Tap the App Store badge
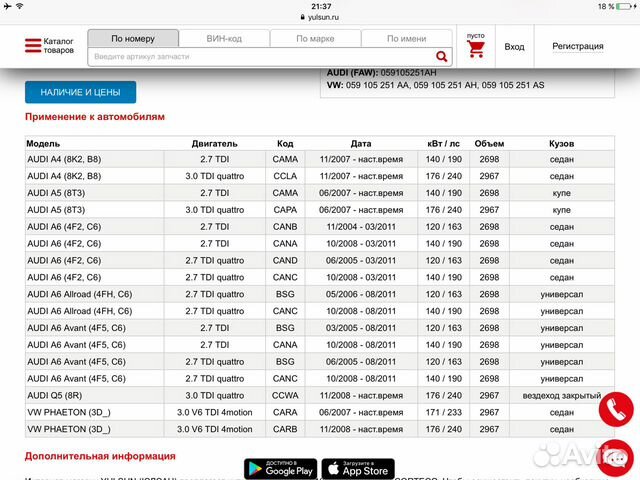640x480 pixels. (358, 469)
